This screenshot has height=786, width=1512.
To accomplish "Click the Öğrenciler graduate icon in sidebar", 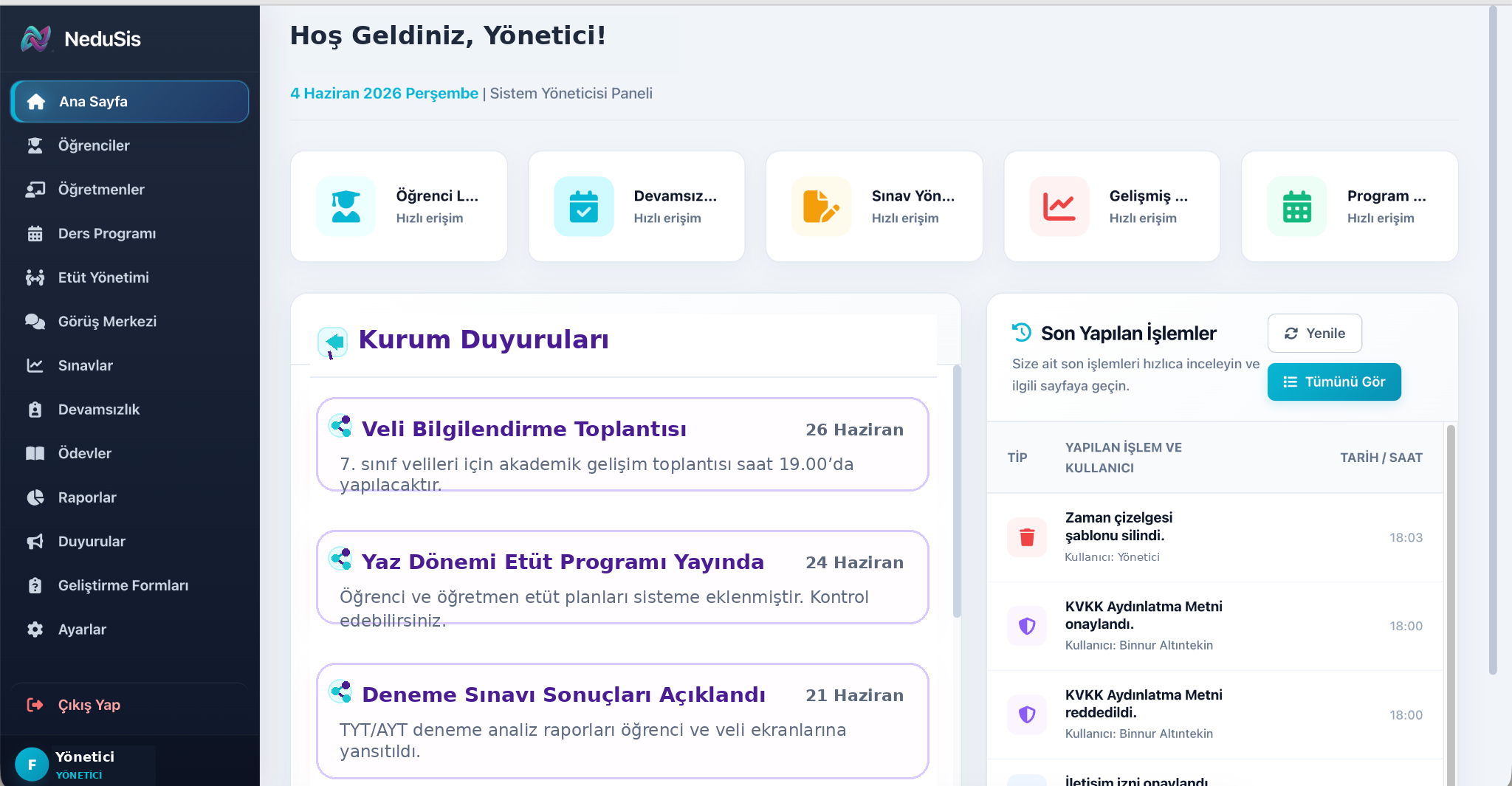I will click(35, 145).
